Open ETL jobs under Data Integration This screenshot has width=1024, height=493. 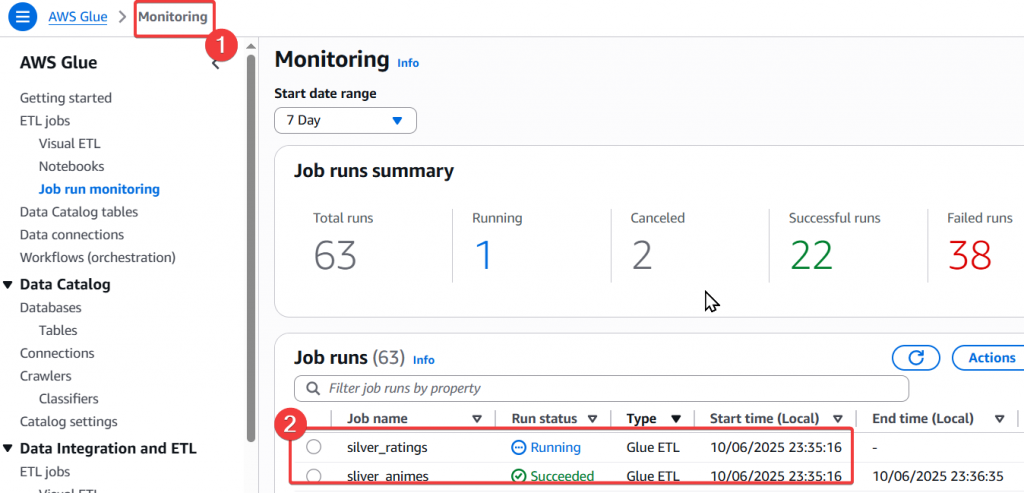[x=45, y=471]
